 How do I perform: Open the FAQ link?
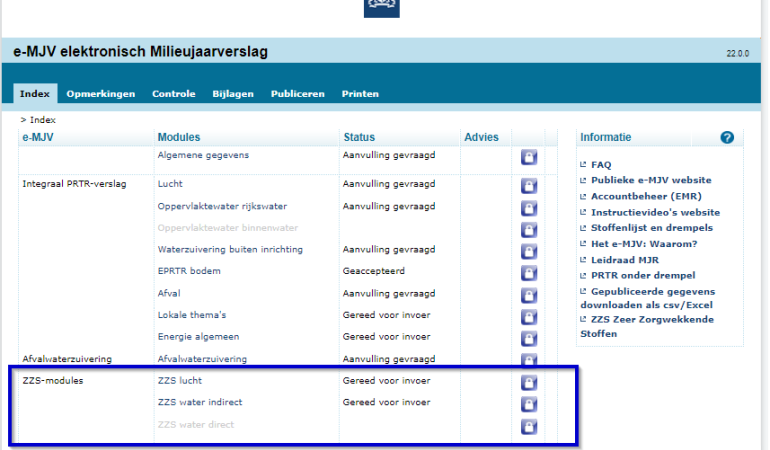click(x=601, y=165)
